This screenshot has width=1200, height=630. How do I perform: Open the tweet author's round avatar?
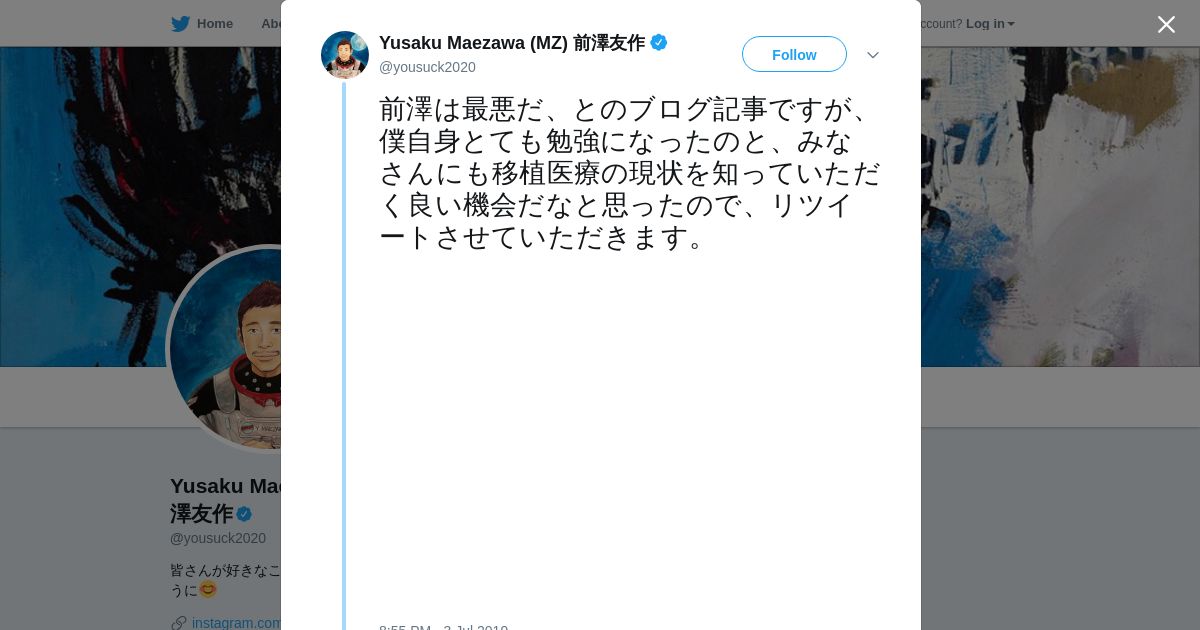point(345,55)
